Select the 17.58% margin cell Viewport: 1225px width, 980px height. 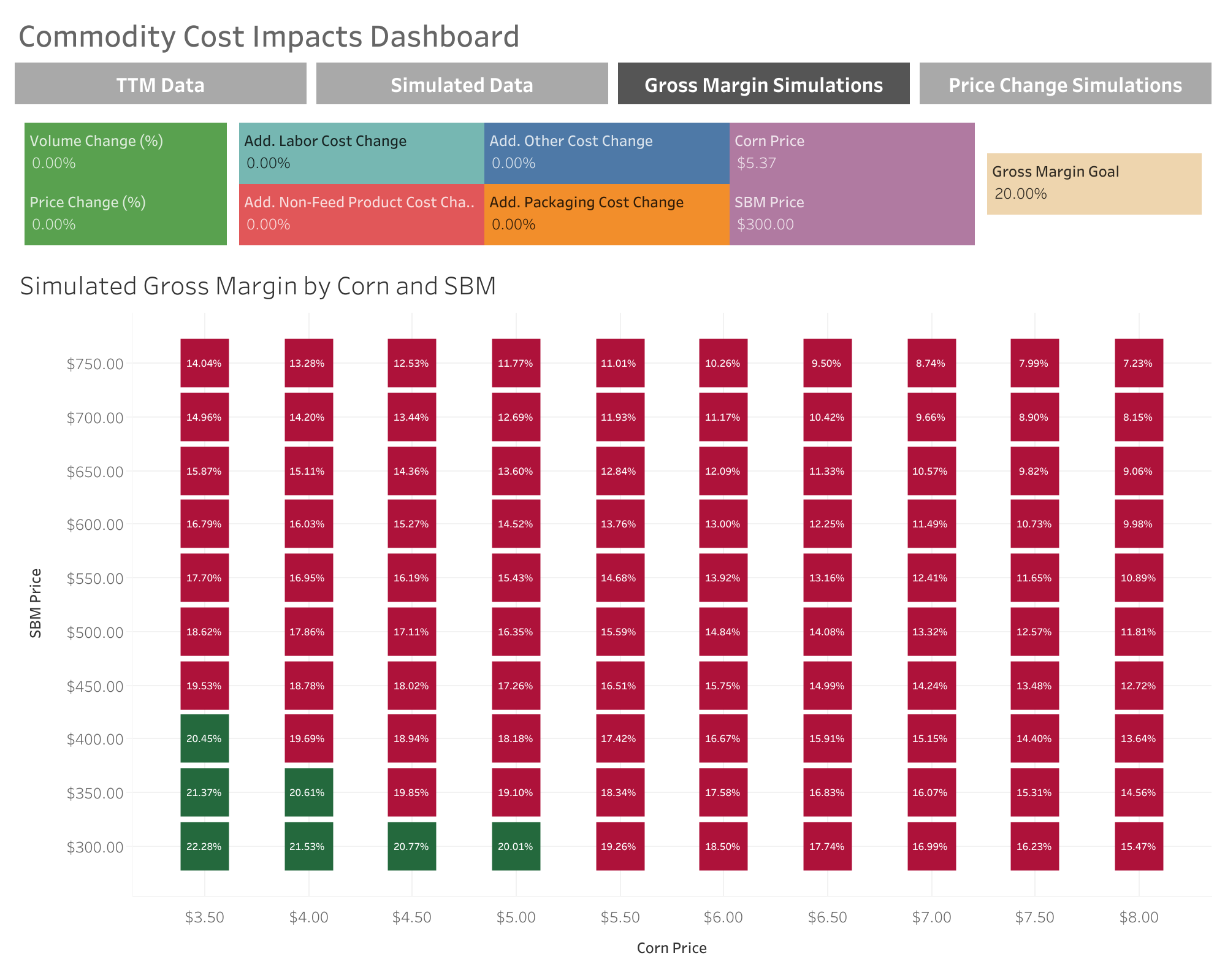coord(723,792)
